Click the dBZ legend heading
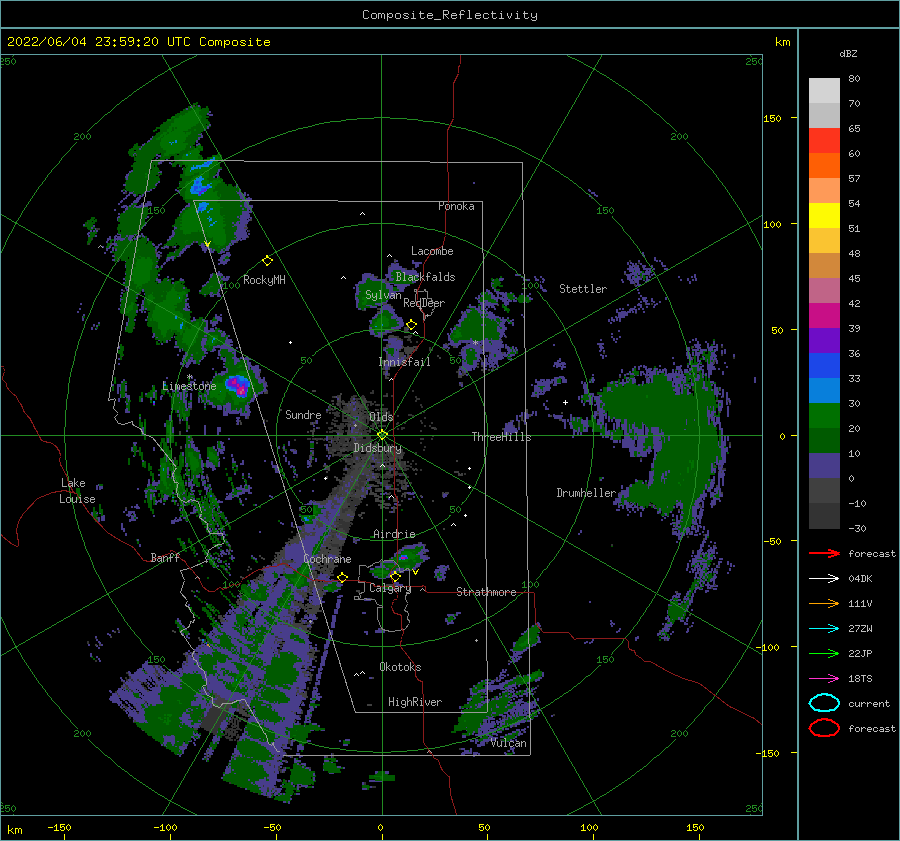Screen dimensions: 900x841 848,53
